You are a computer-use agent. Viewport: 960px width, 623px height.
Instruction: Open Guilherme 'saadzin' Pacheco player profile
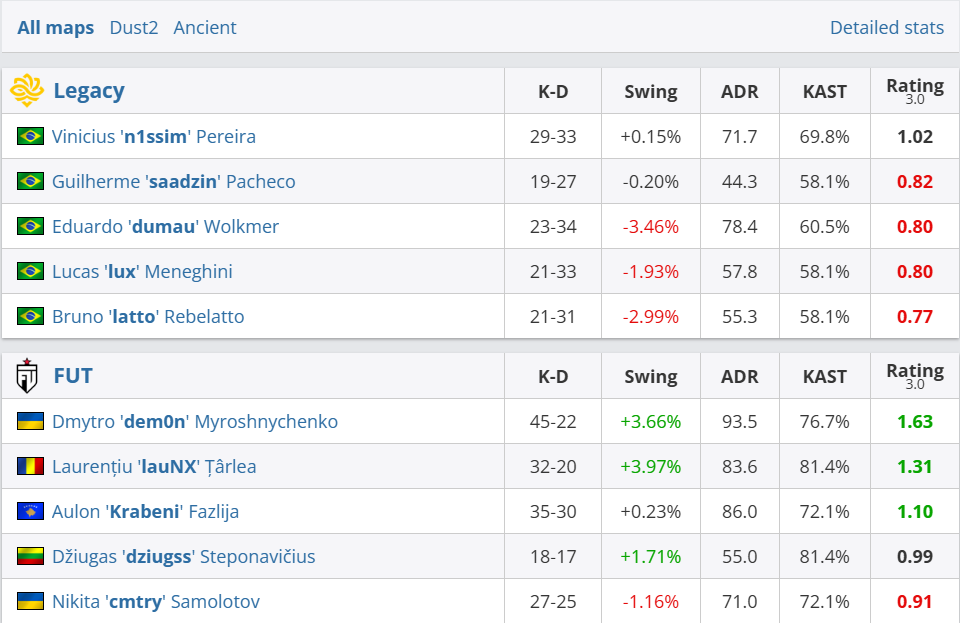(173, 181)
